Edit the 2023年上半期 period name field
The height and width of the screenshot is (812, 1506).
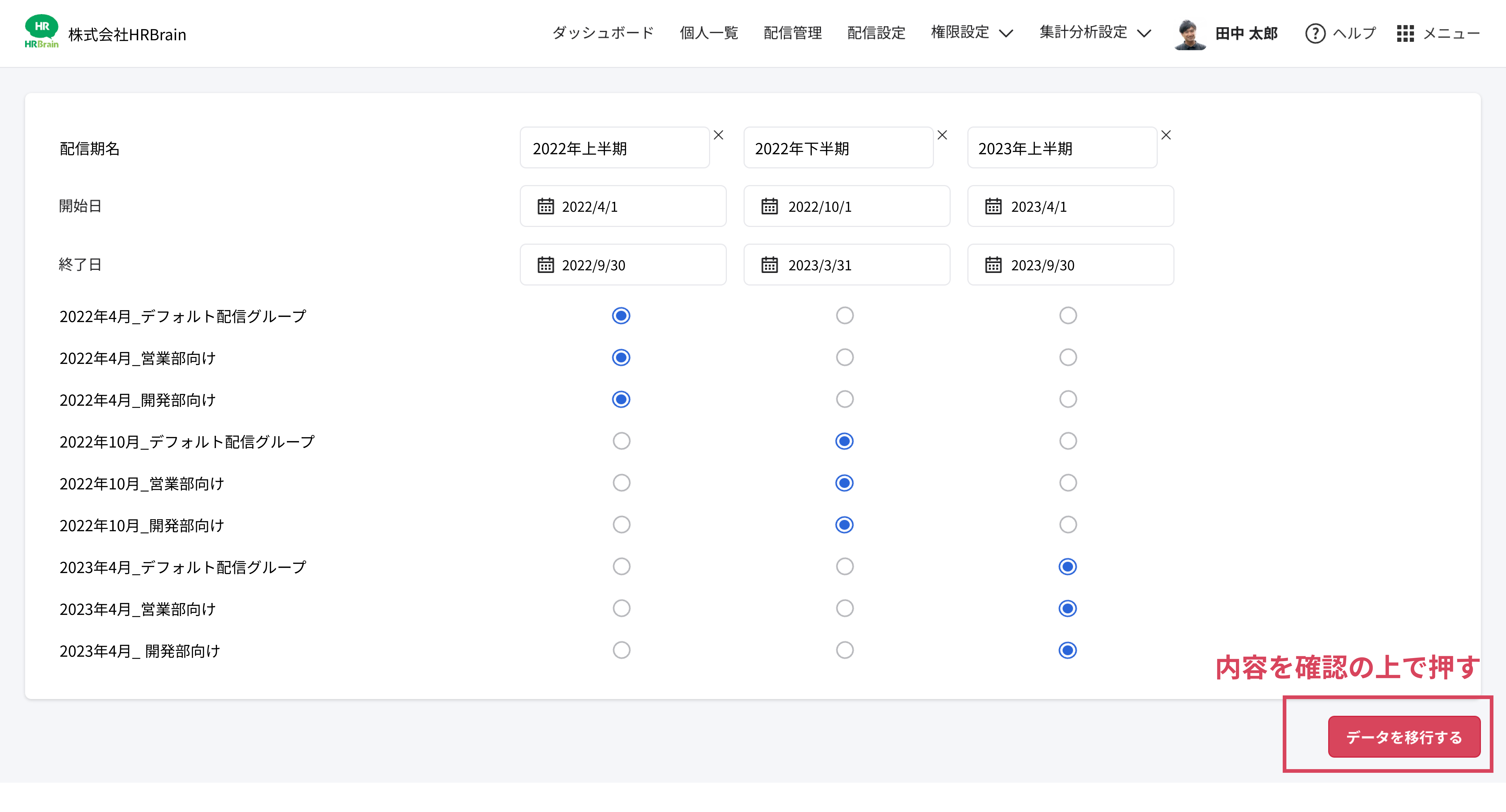pos(1062,148)
